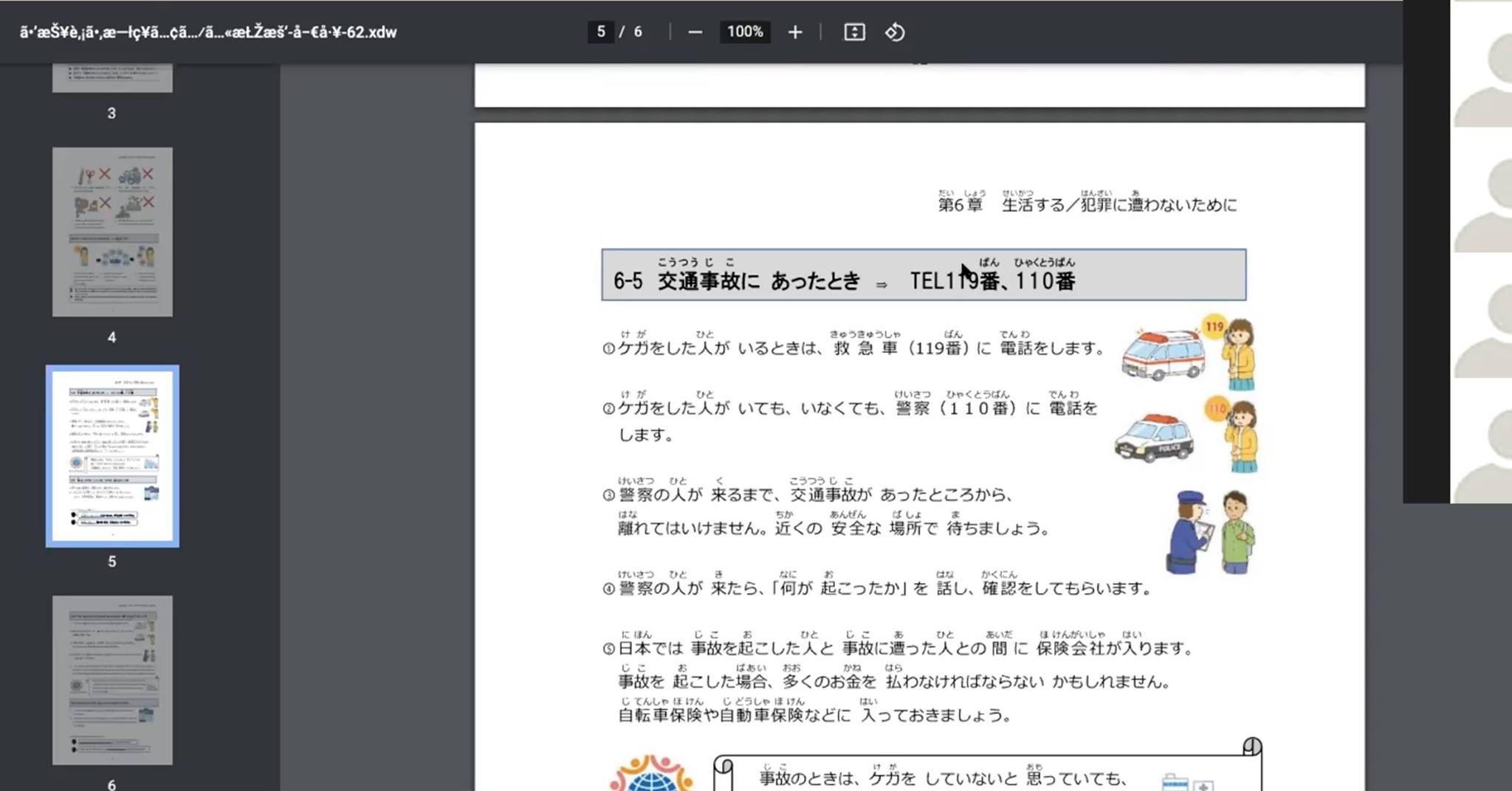Click the second participant avatar in side panel

(1482, 190)
